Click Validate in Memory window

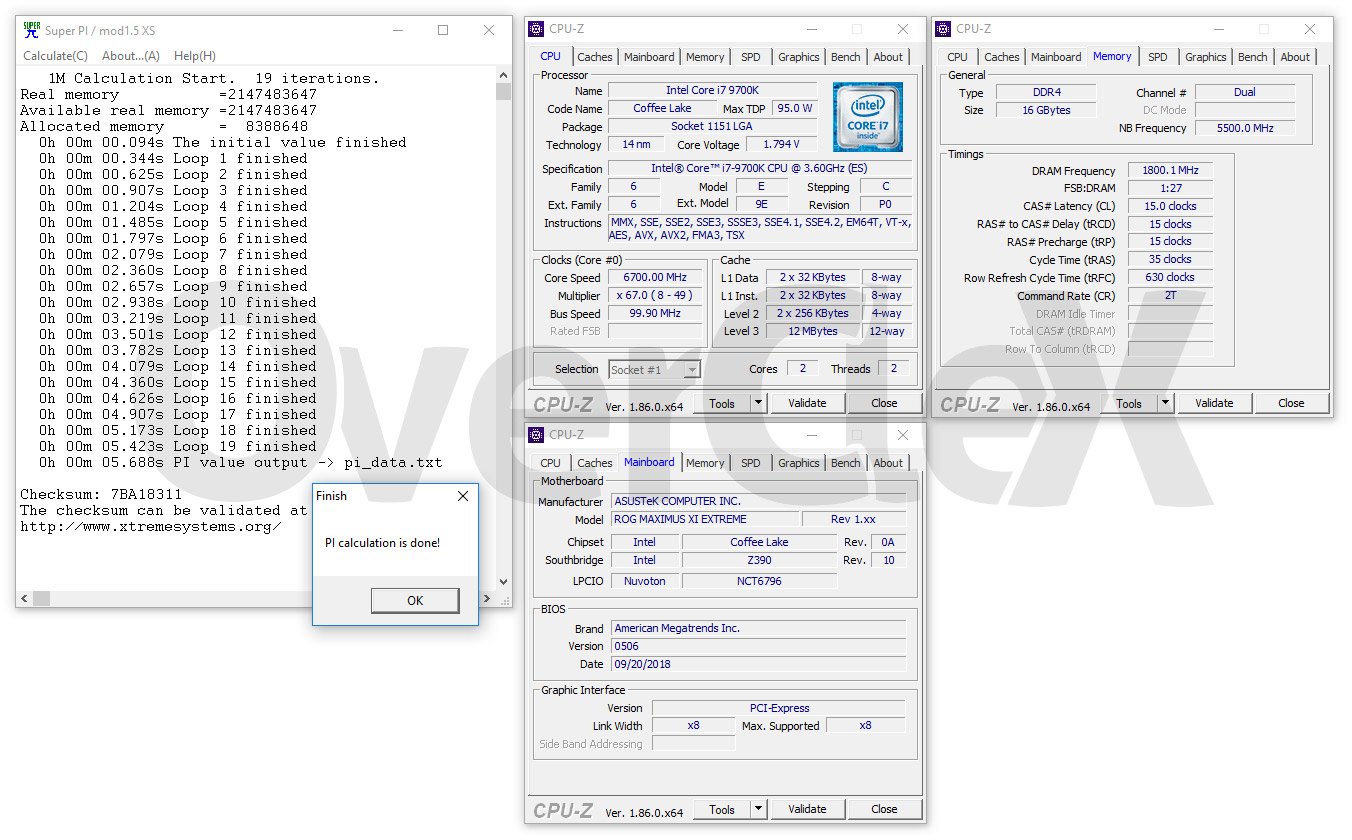pos(1214,404)
